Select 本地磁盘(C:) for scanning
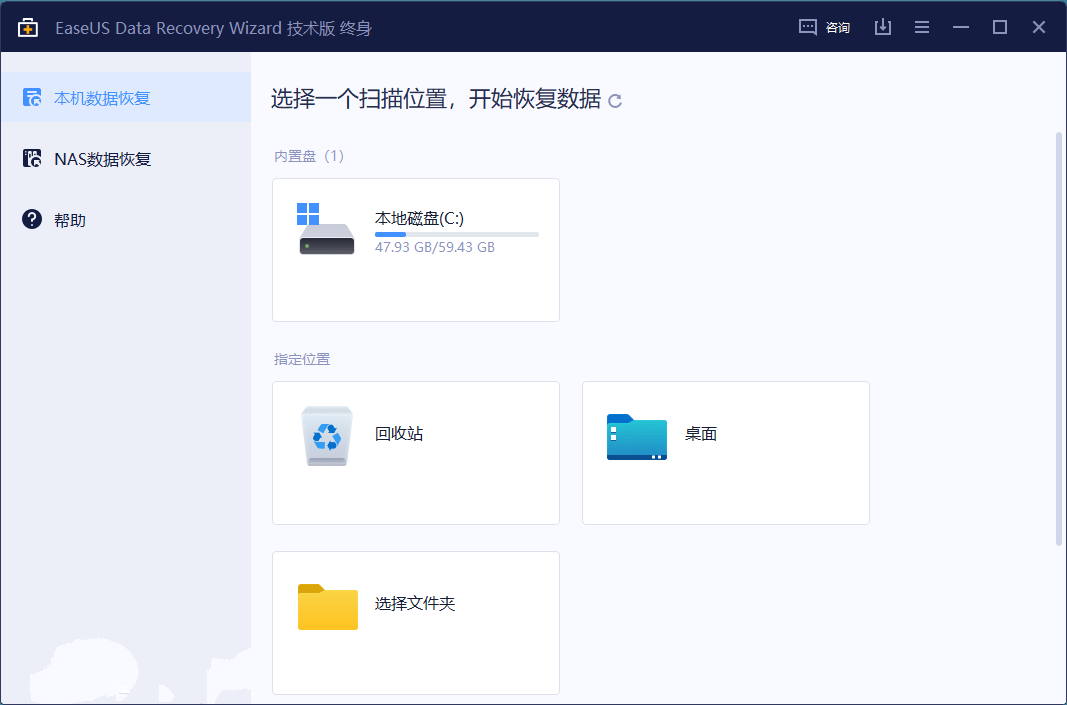 click(x=419, y=218)
